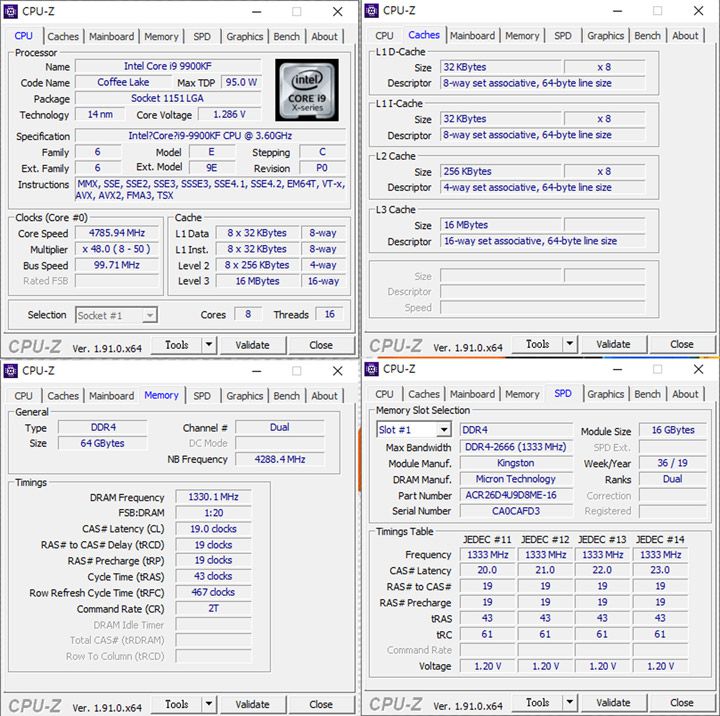Click the Part Number ACR26D4U9D8ME-16
This screenshot has width=720, height=716.
click(x=516, y=495)
